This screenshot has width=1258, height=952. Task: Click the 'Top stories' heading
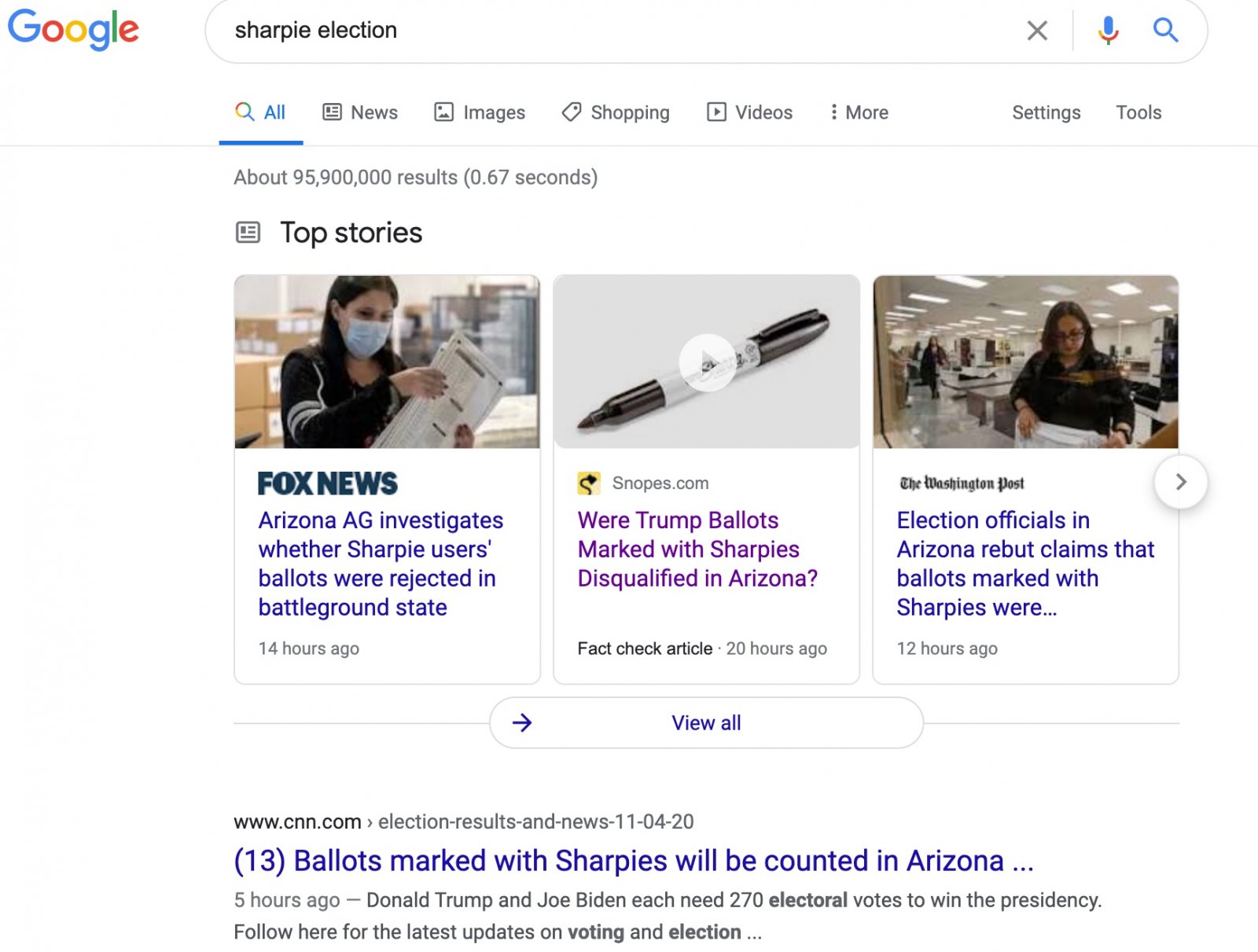[x=351, y=233]
